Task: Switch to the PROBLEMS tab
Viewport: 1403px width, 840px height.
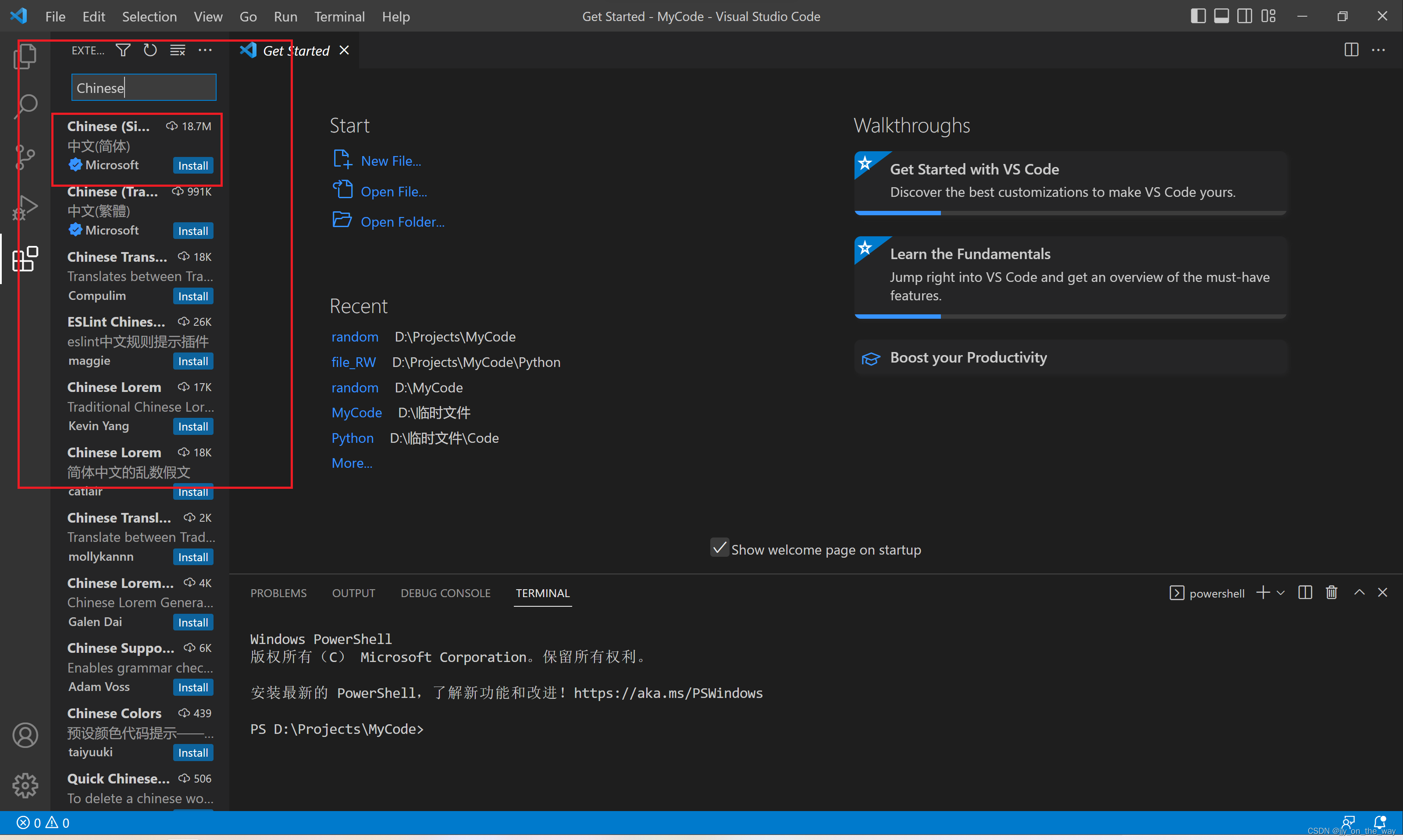Action: pyautogui.click(x=278, y=593)
